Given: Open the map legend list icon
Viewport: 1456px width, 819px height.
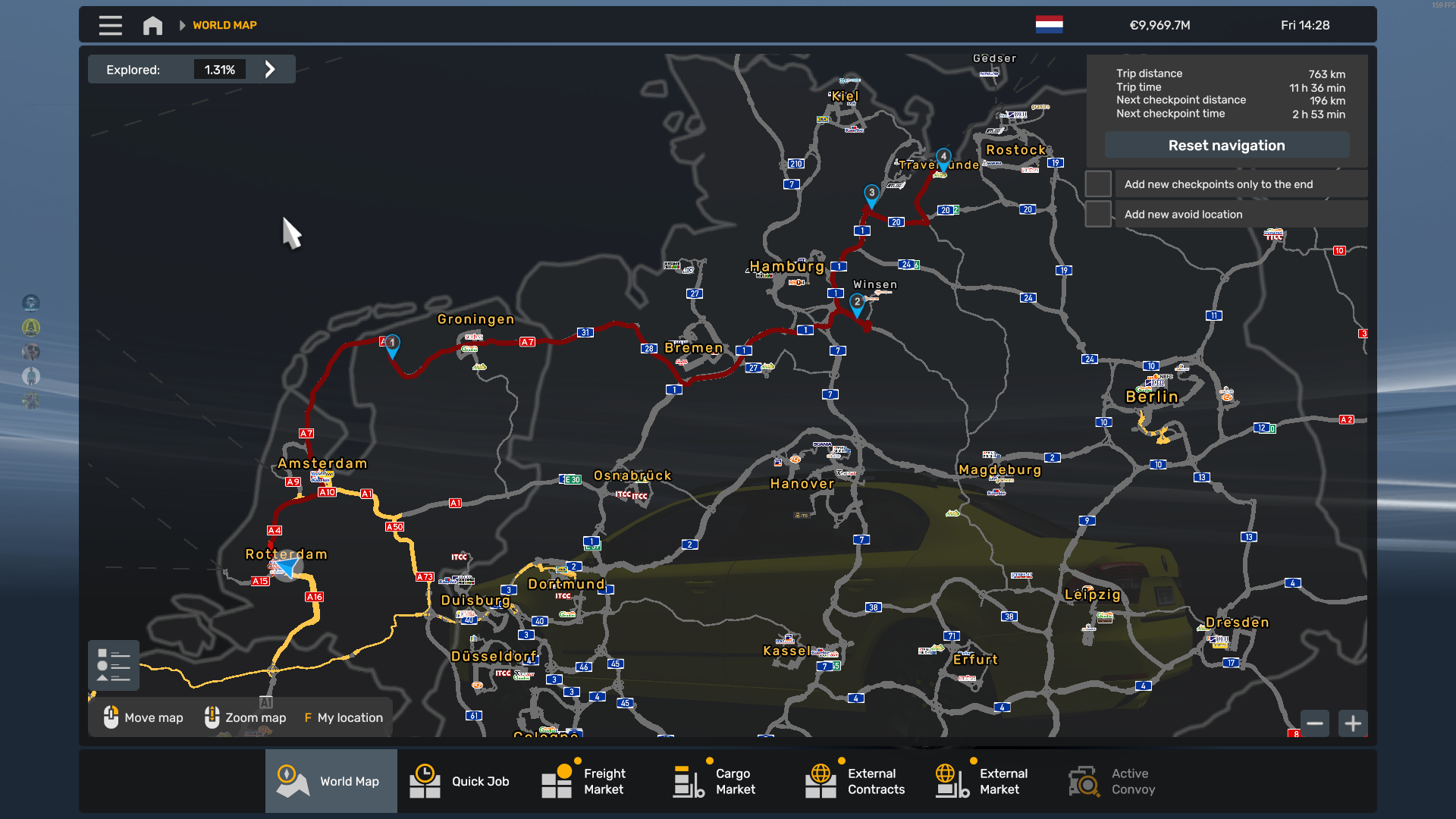Looking at the screenshot, I should click(x=114, y=665).
